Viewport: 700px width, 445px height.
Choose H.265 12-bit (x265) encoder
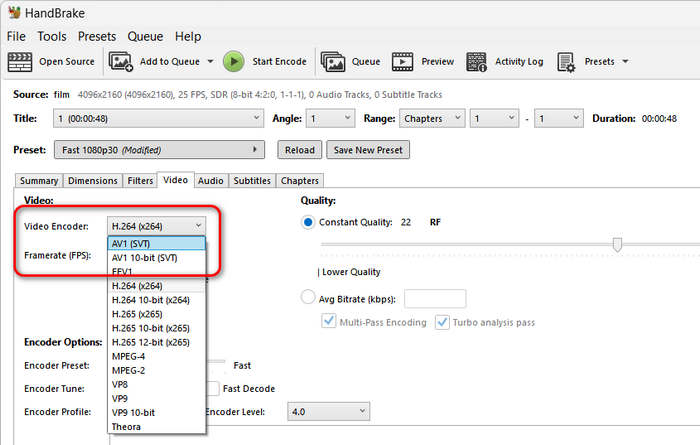pos(156,342)
